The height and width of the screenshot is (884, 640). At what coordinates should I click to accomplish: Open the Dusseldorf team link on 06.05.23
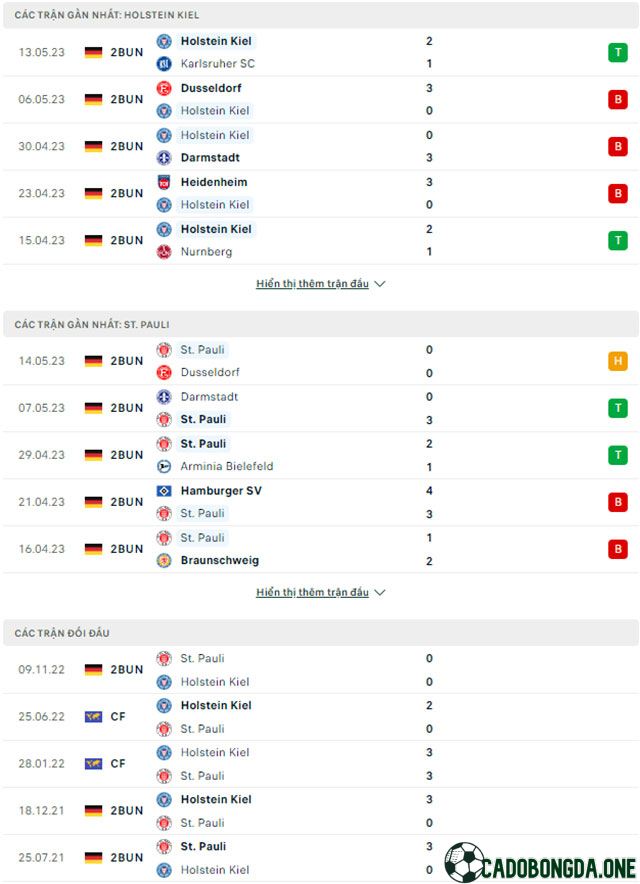(x=211, y=88)
